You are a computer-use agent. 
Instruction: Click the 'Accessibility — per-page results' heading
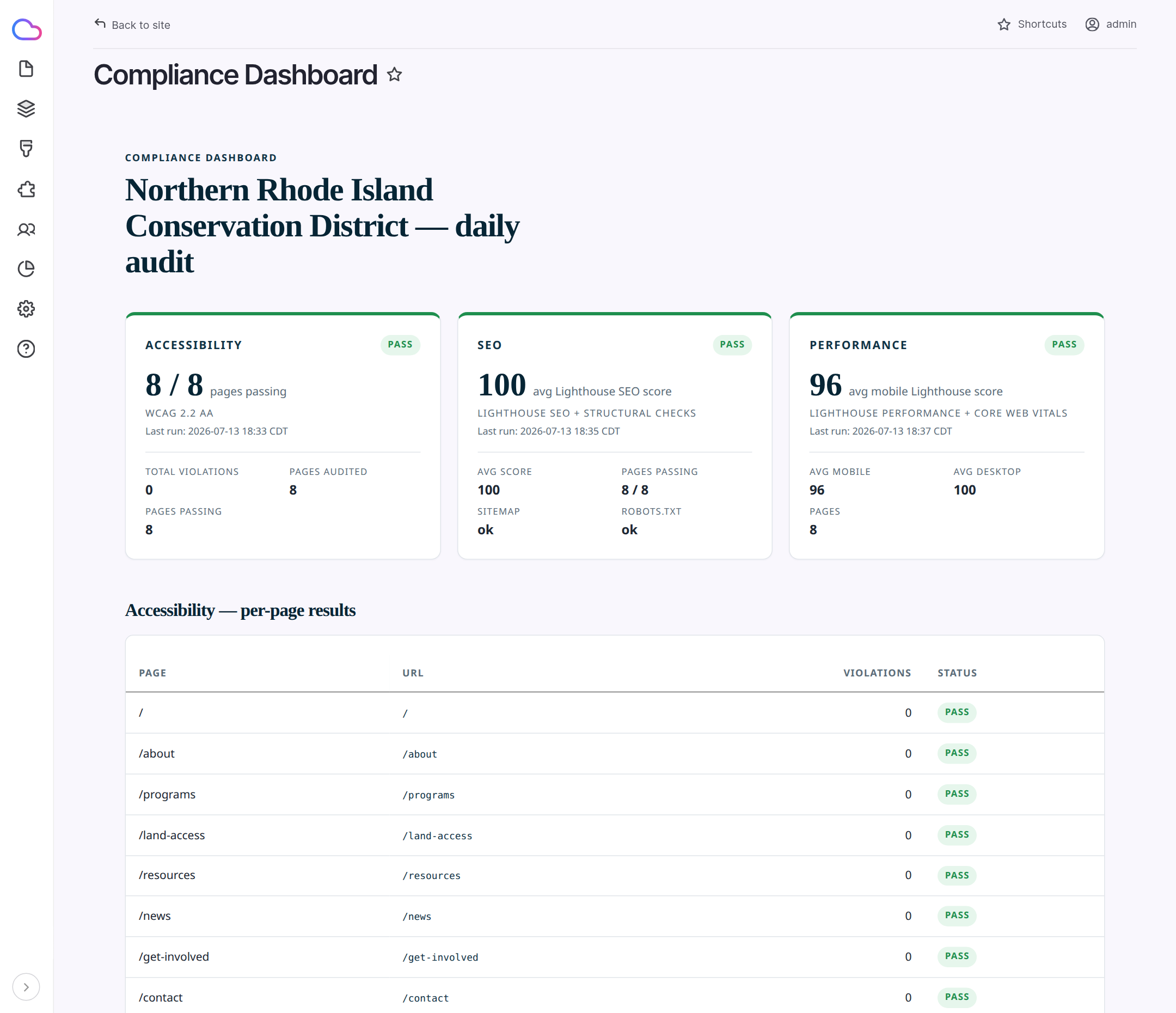240,611
